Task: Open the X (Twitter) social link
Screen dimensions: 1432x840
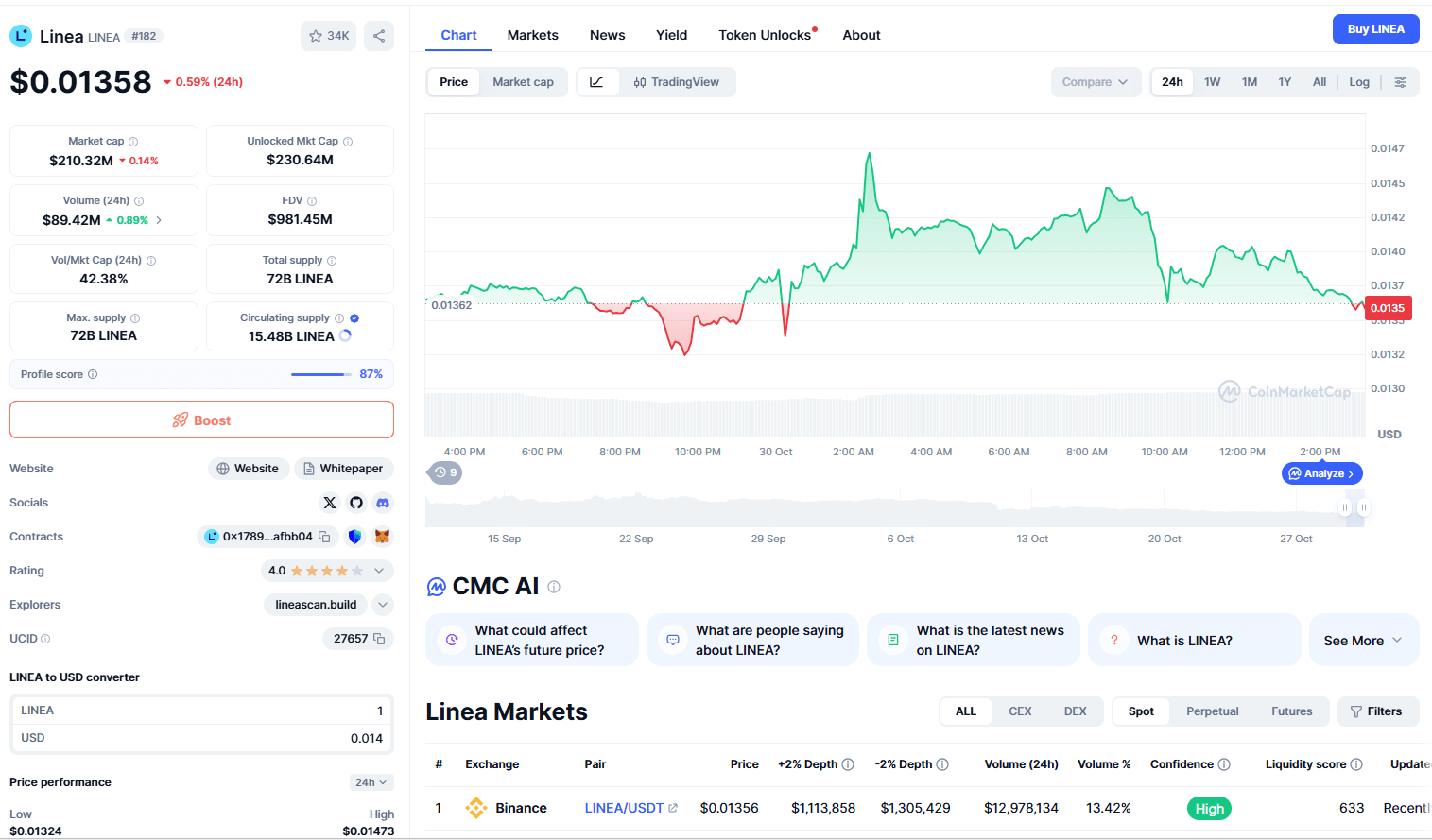Action: pos(330,503)
